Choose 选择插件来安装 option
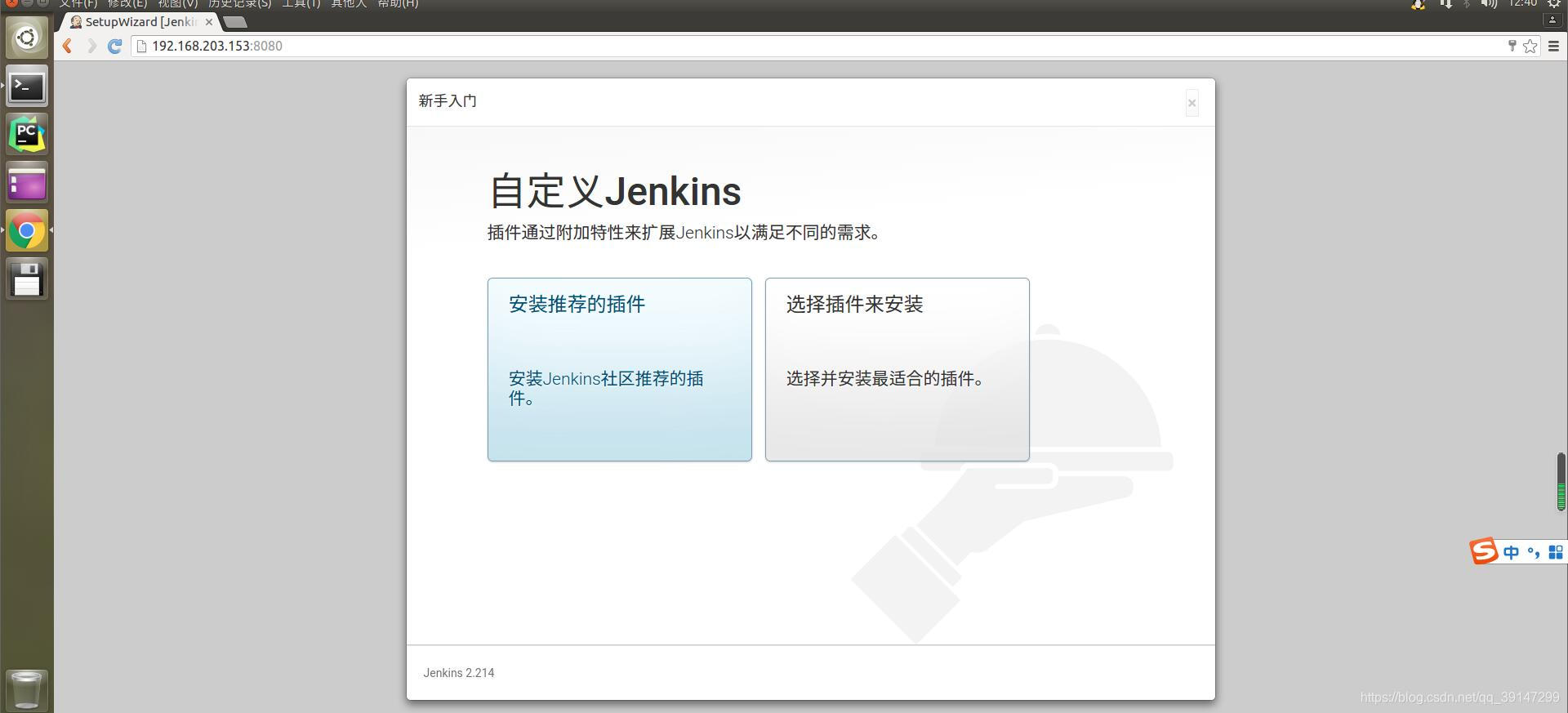1568x713 pixels. pos(898,369)
